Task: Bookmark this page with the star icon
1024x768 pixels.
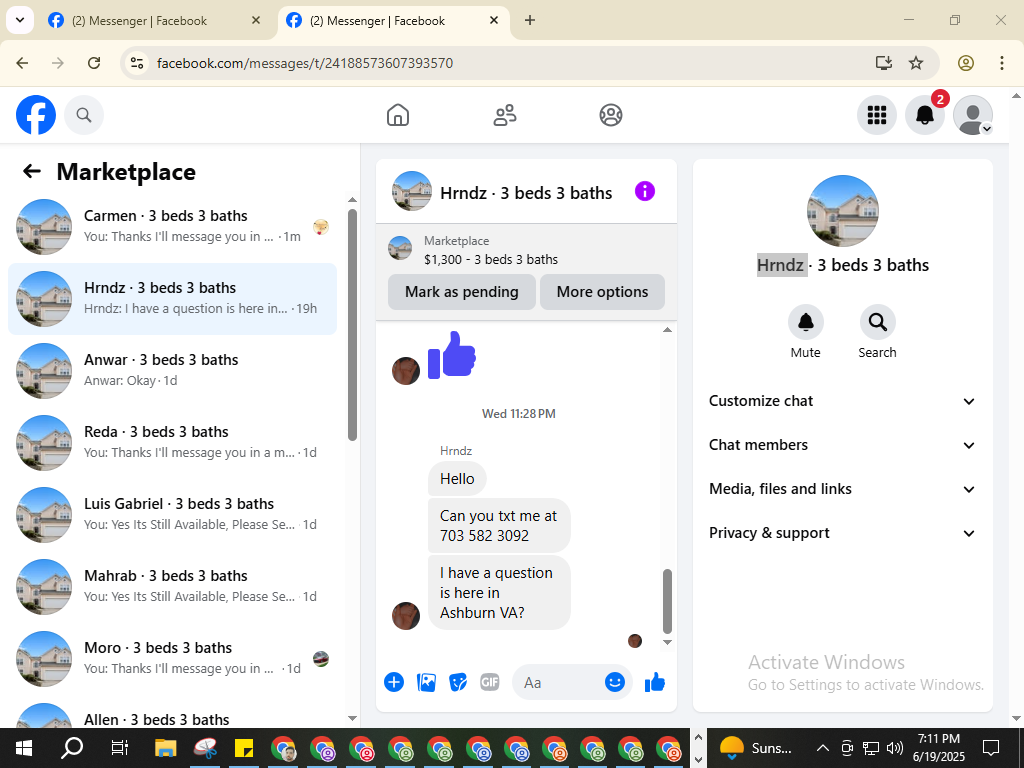Action: (x=916, y=63)
